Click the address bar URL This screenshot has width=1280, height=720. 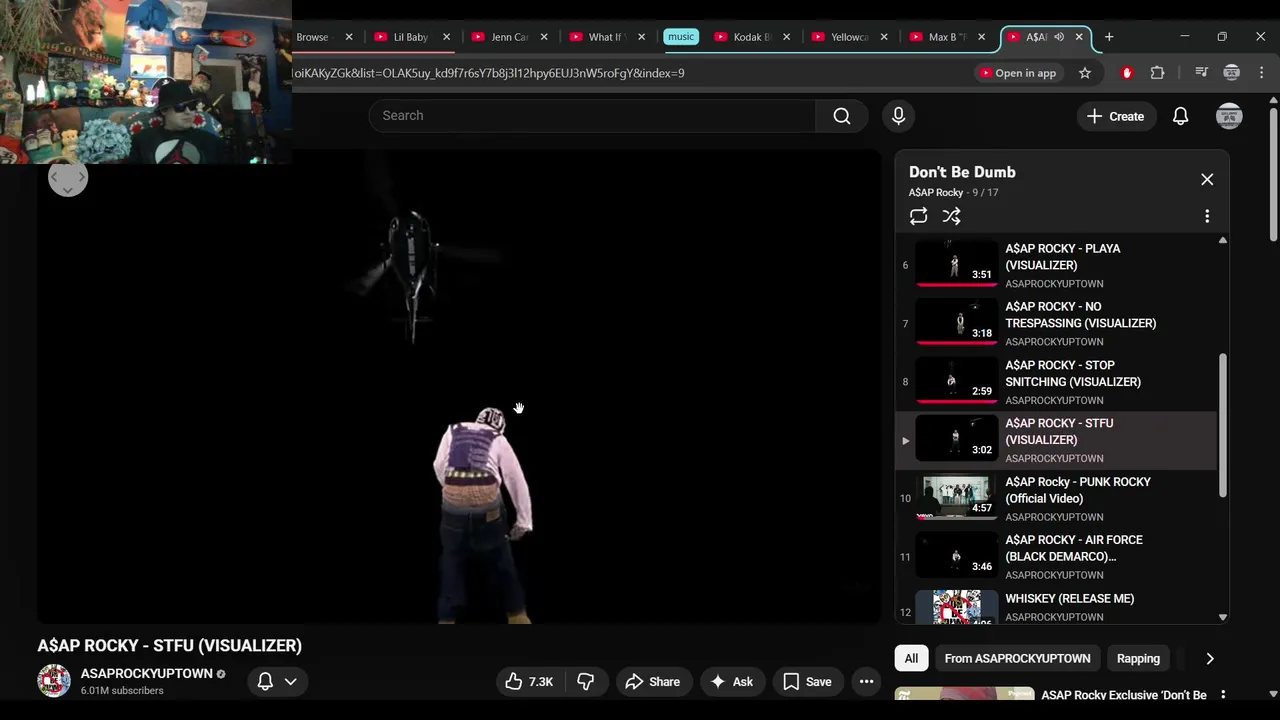coord(488,73)
